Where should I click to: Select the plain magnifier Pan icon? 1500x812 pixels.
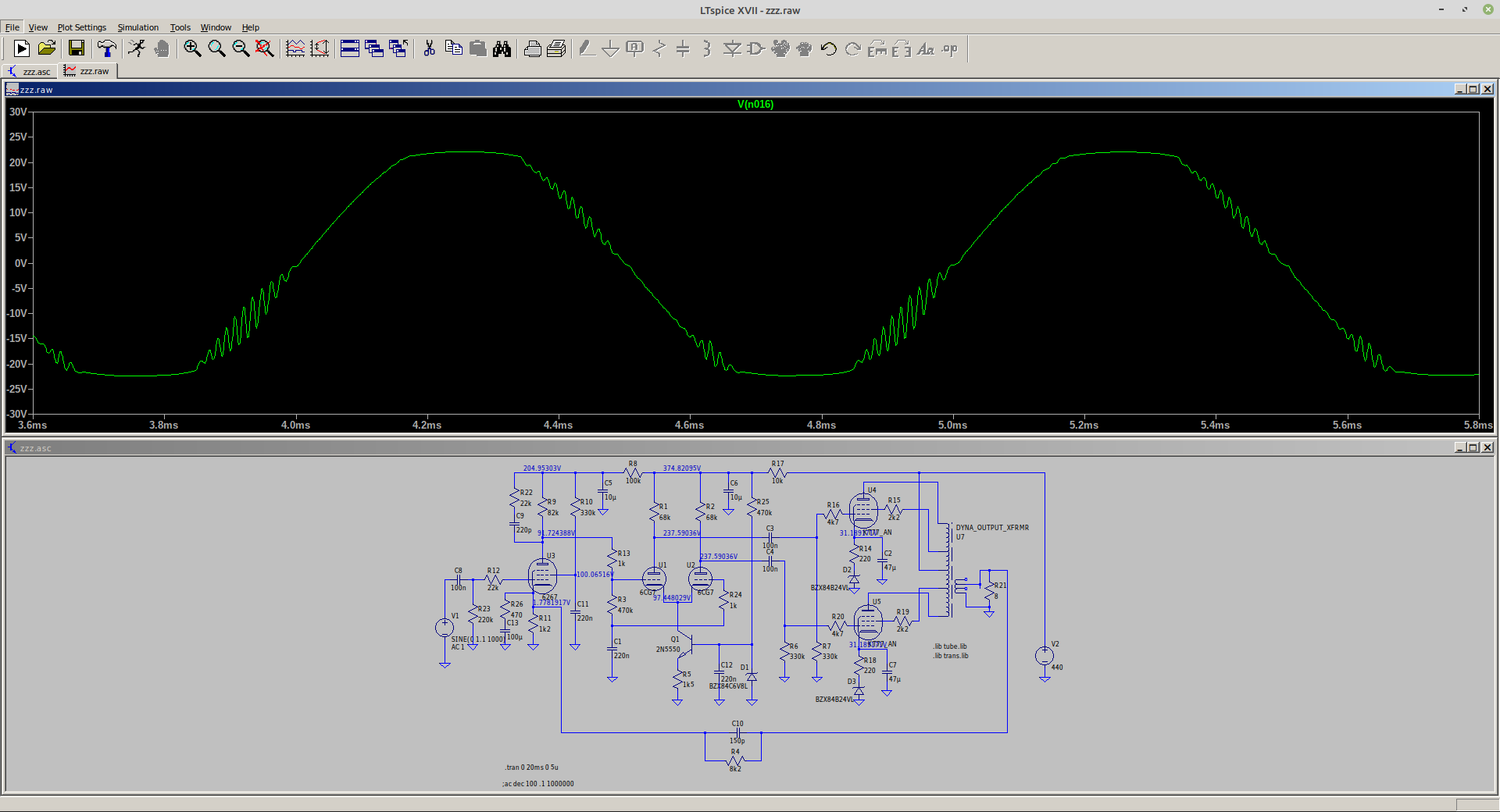tap(216, 48)
